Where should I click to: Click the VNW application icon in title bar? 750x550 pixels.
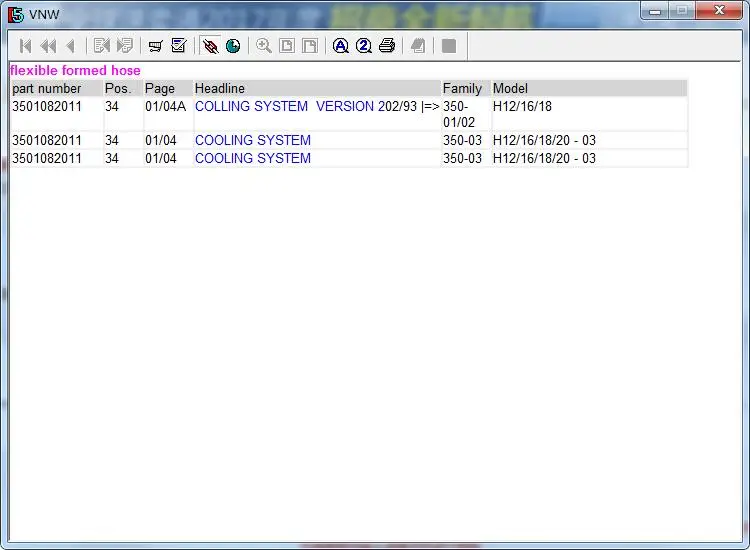[16, 15]
